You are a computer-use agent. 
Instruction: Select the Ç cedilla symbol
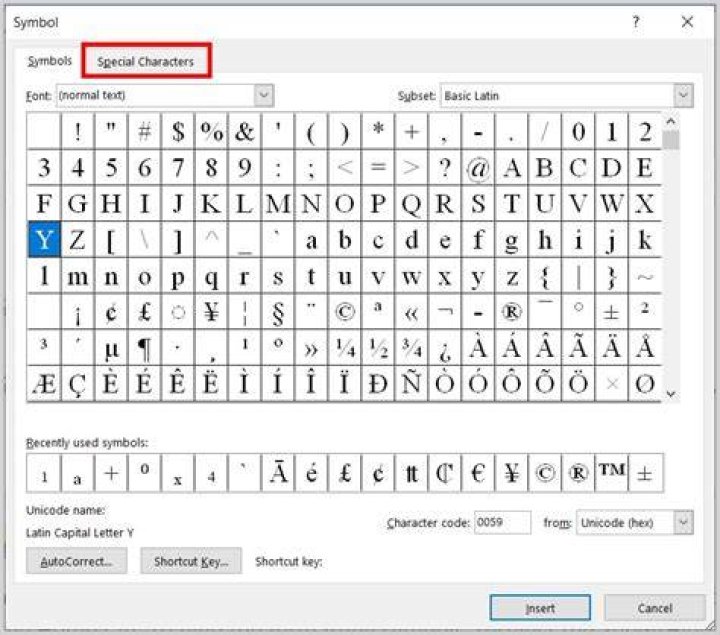click(78, 384)
